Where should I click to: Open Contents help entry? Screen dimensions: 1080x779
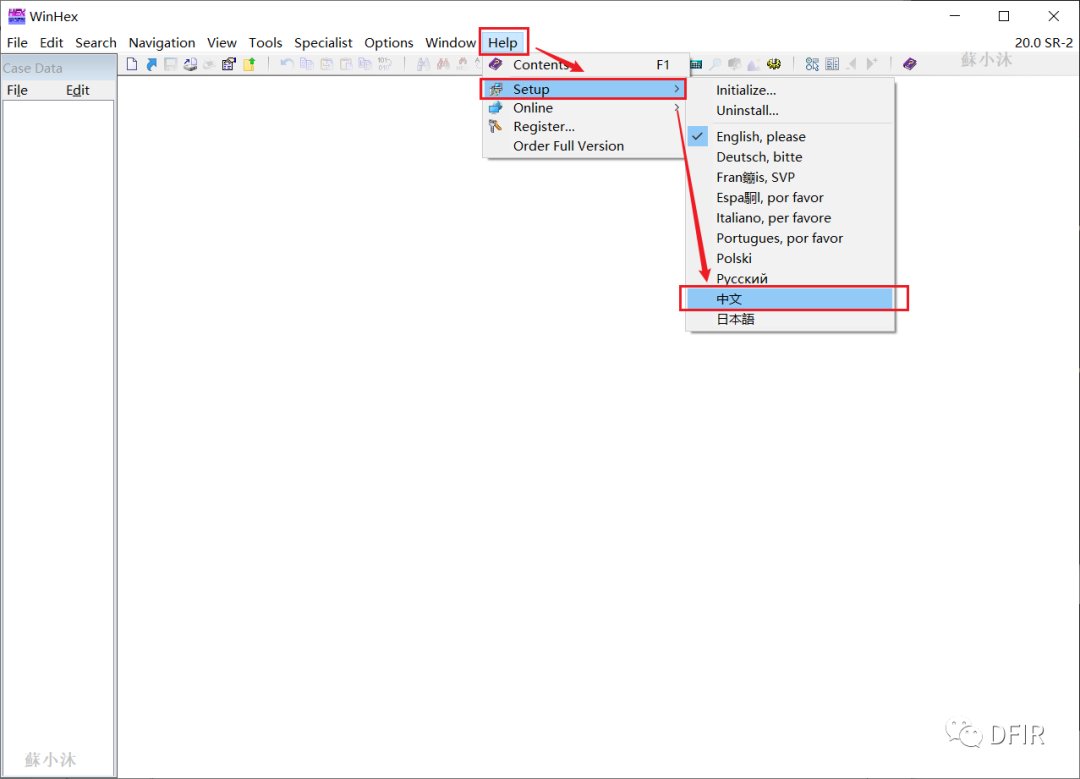584,65
